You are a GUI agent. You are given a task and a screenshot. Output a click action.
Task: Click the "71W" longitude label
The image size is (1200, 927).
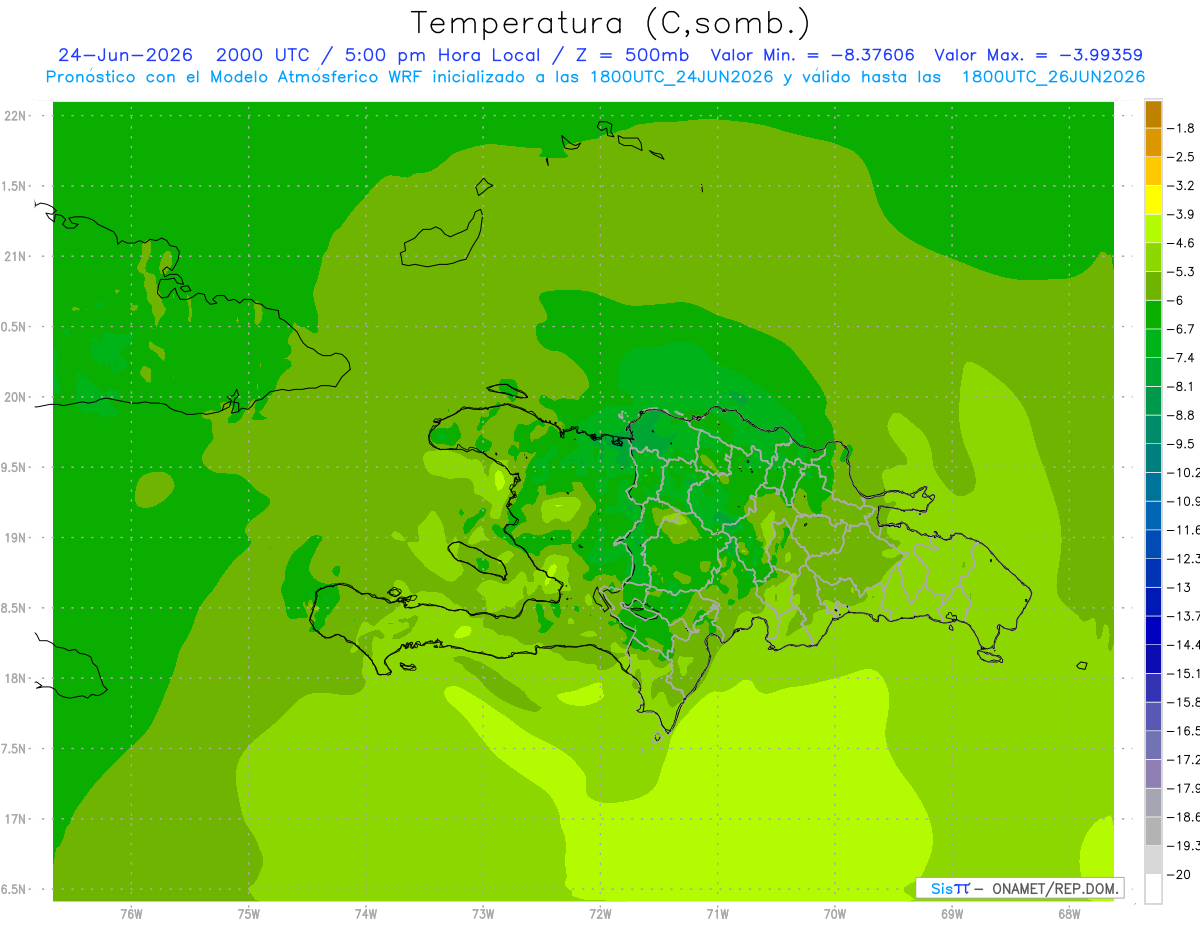coord(717,914)
